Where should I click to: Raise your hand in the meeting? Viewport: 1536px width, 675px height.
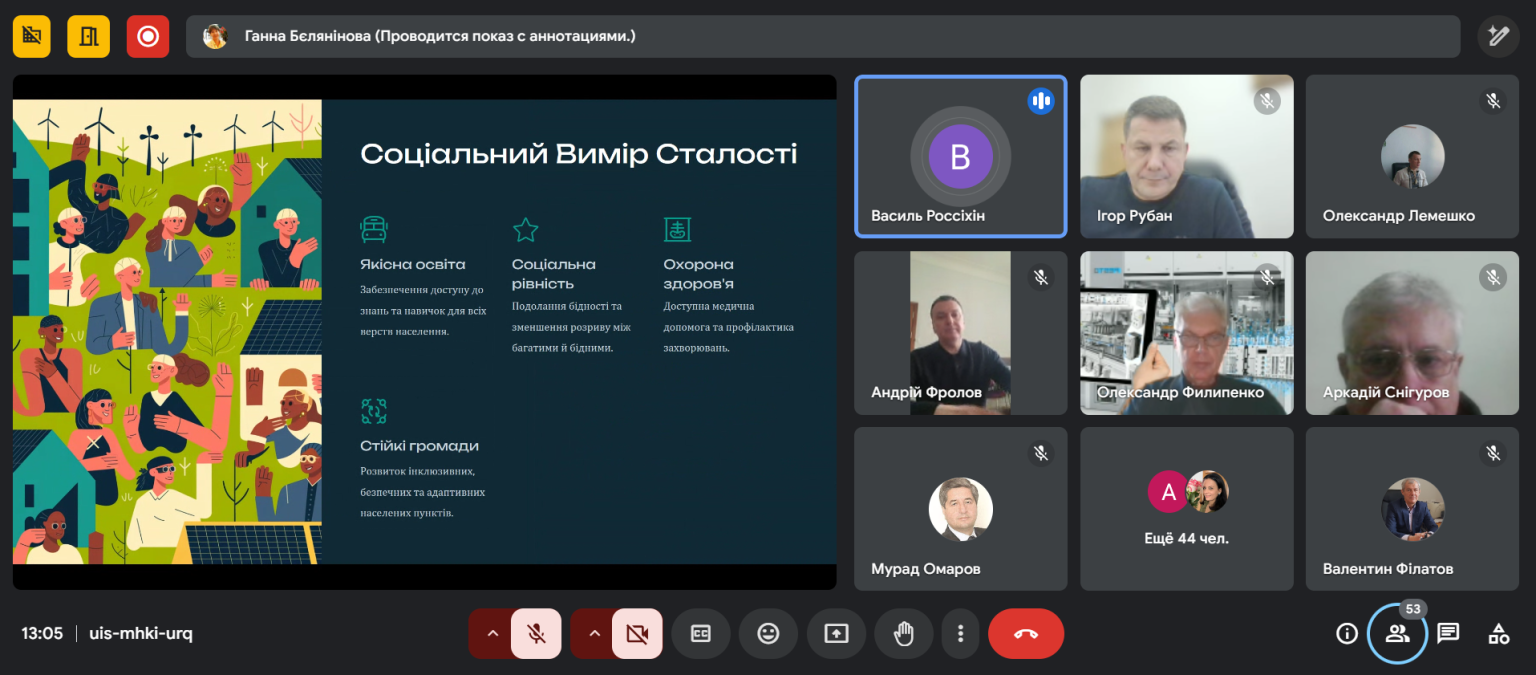(x=903, y=633)
